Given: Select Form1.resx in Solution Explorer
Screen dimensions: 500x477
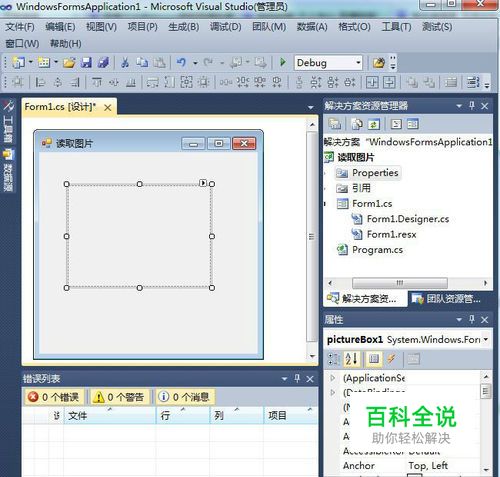Looking at the screenshot, I should (391, 235).
